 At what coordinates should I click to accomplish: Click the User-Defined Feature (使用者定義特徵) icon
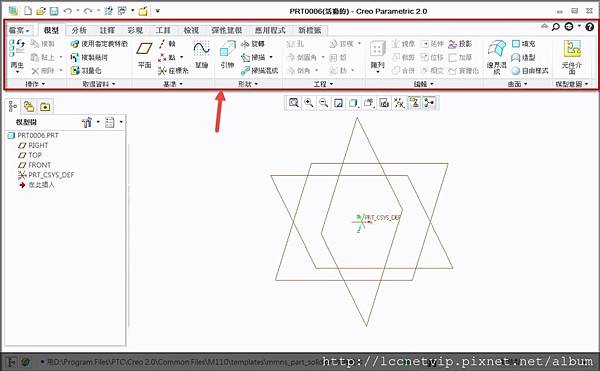pos(75,44)
